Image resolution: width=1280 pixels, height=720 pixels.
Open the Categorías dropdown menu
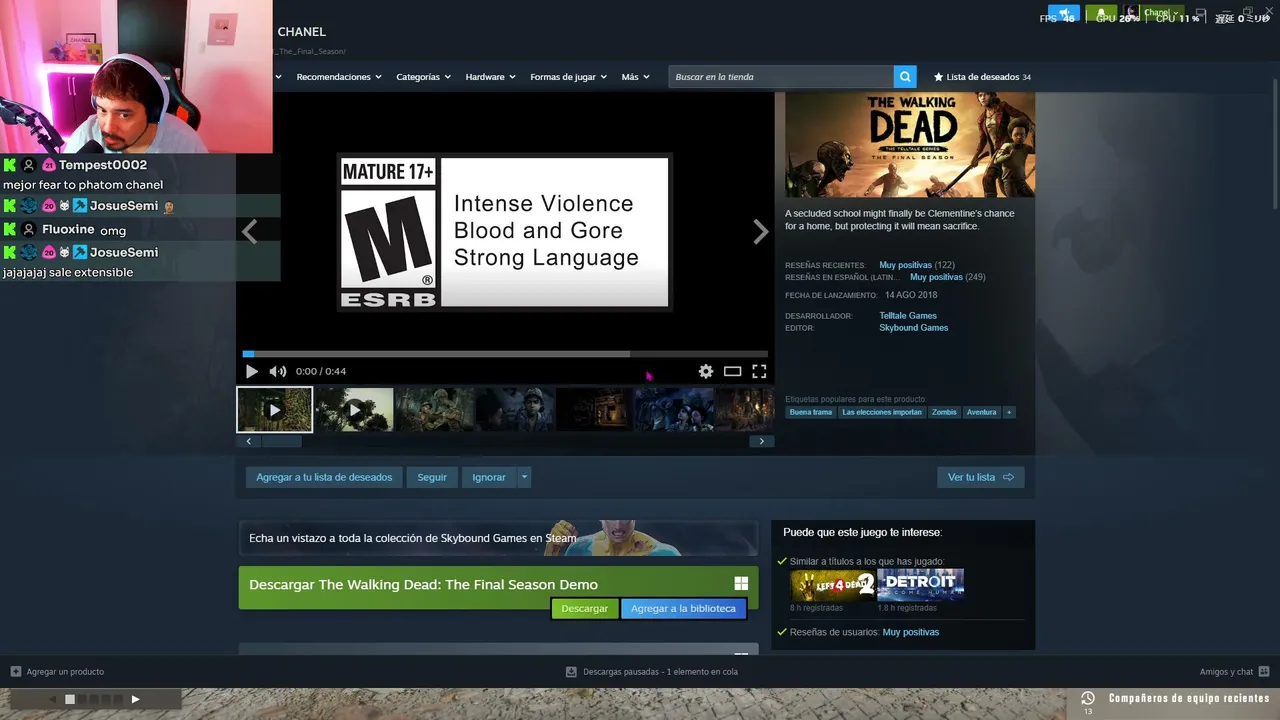coord(423,77)
